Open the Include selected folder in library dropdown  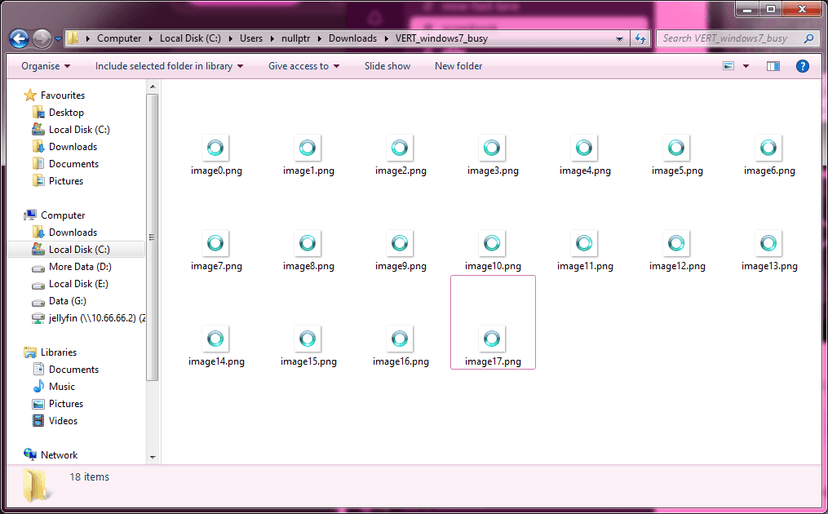(x=169, y=66)
